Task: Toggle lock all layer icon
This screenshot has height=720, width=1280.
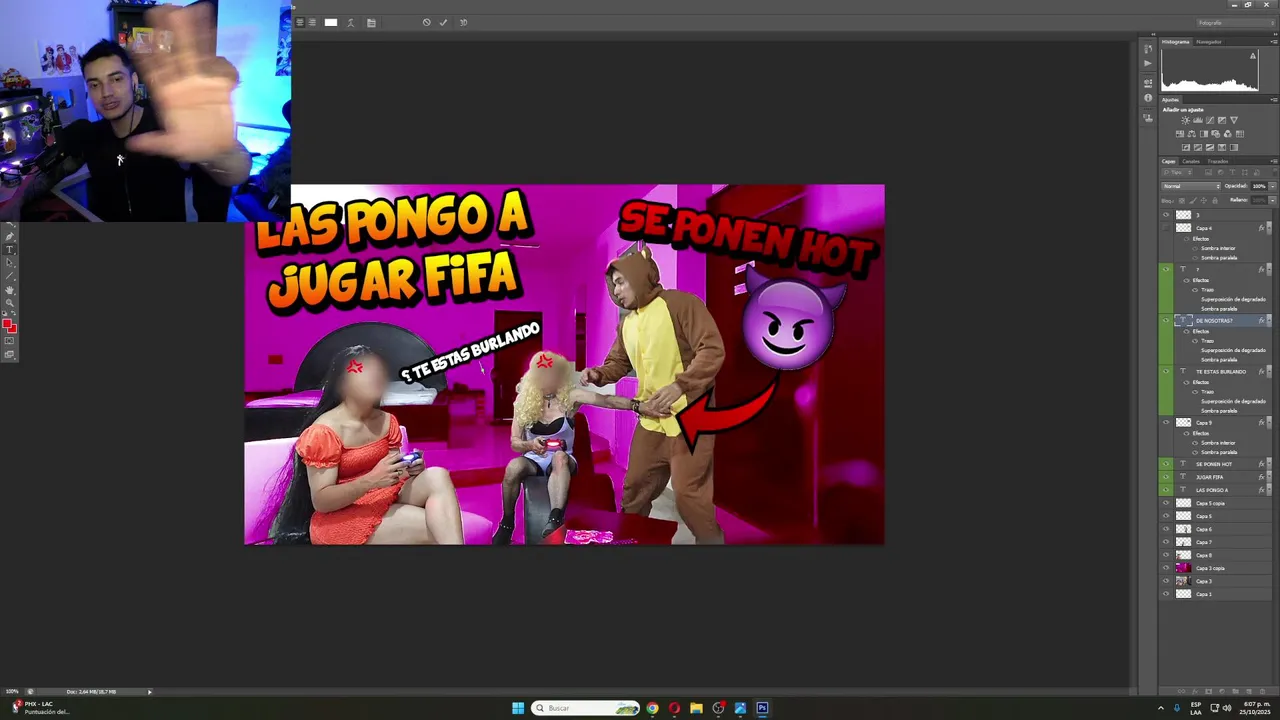Action: (x=1215, y=200)
